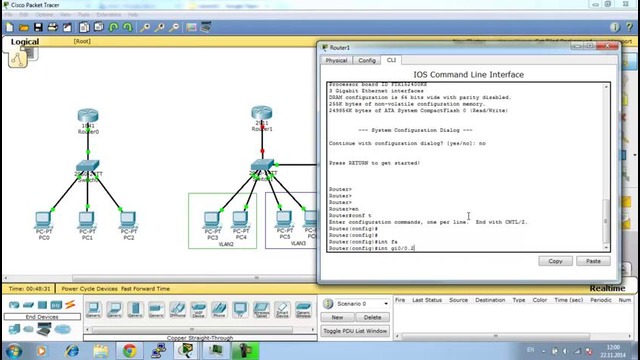Select the PC5 computer in VLAN3
The image size is (640, 360).
point(284,220)
